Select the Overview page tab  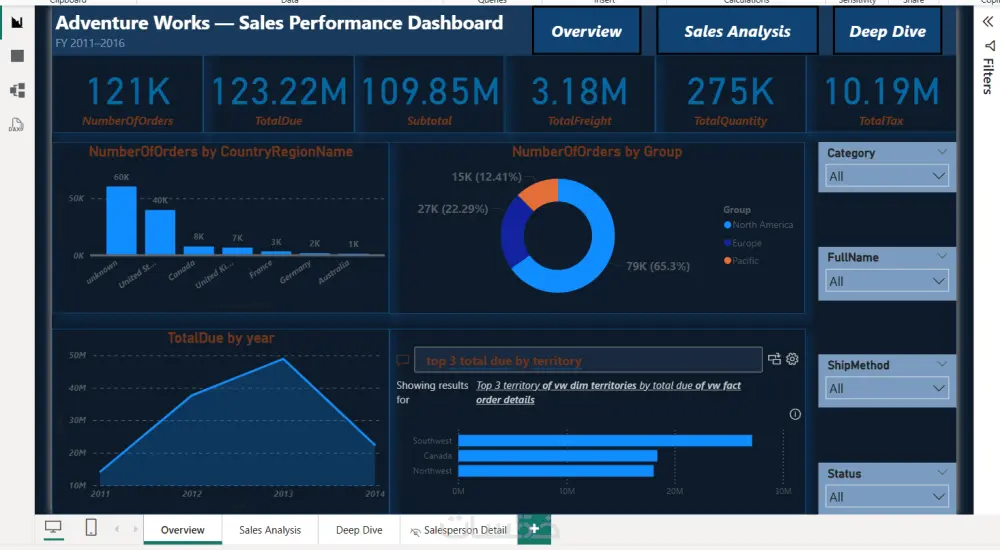tap(182, 530)
